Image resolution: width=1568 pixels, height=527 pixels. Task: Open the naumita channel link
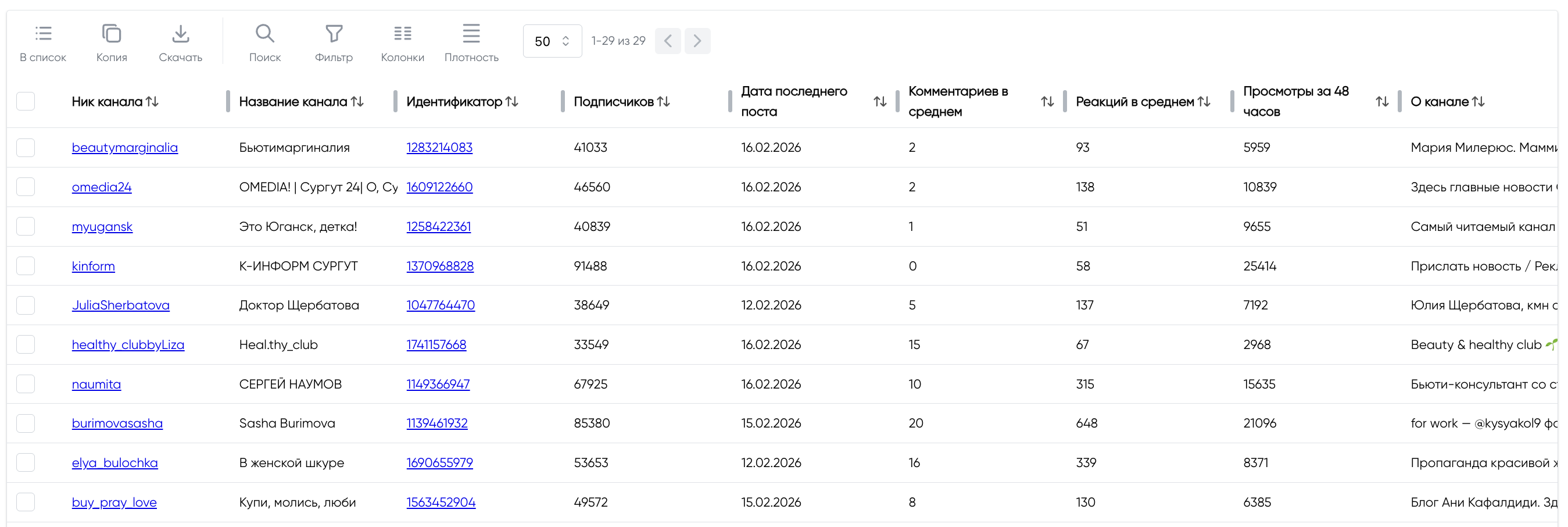tap(96, 384)
